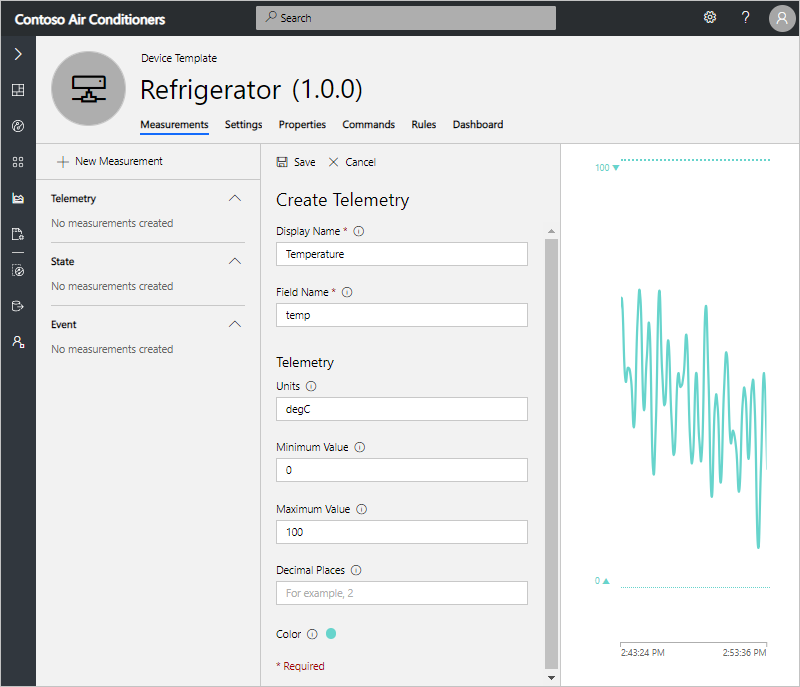Open Data Export from the navigation bar
Image resolution: width=800 pixels, height=687 pixels.
(x=17, y=305)
